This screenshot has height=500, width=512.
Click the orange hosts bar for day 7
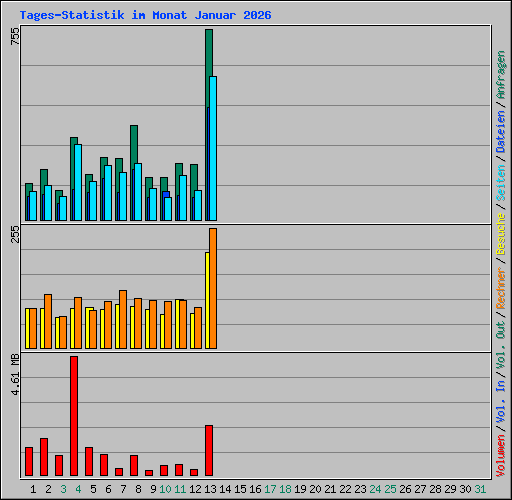[123, 319]
